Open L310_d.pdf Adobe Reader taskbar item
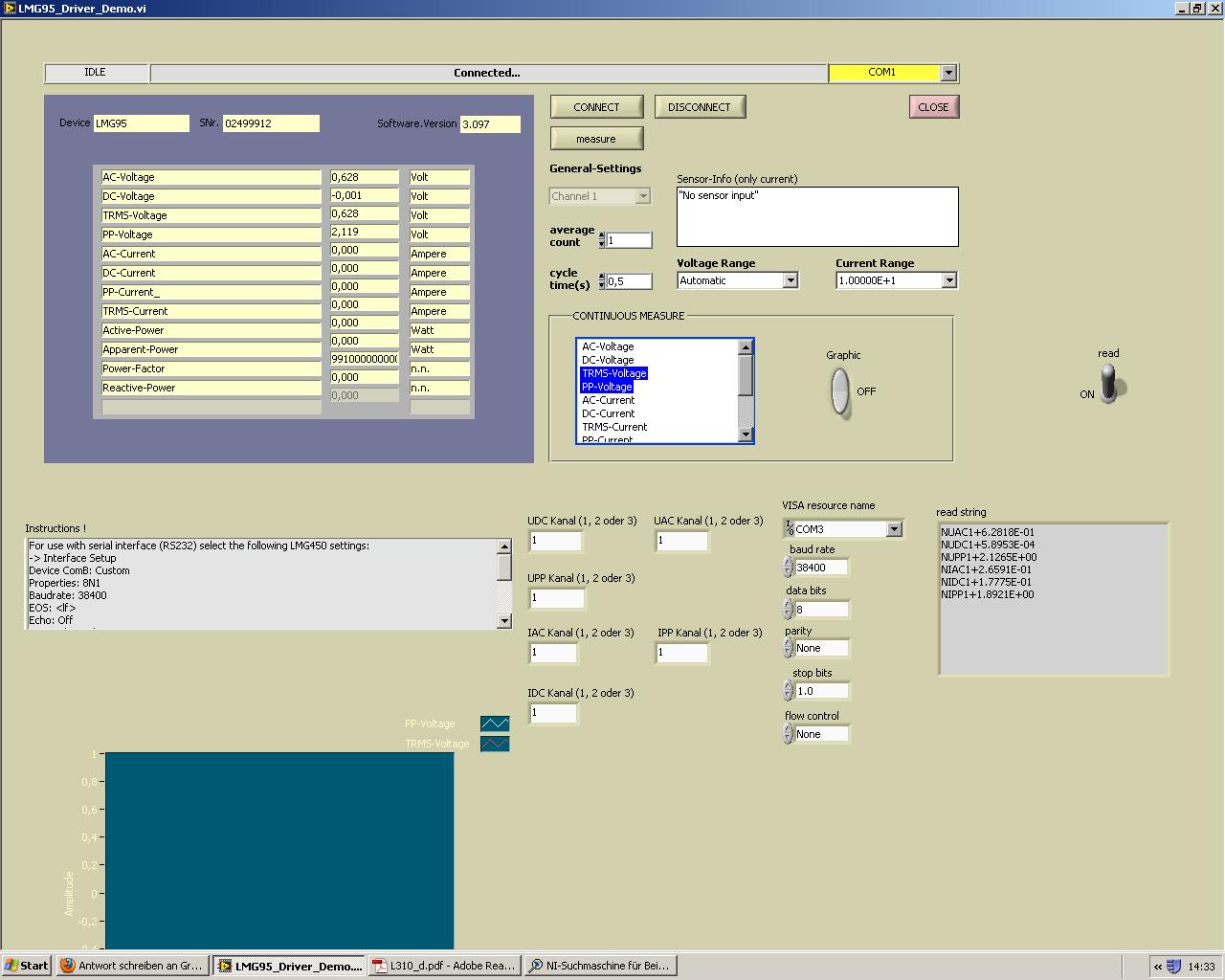 click(444, 966)
